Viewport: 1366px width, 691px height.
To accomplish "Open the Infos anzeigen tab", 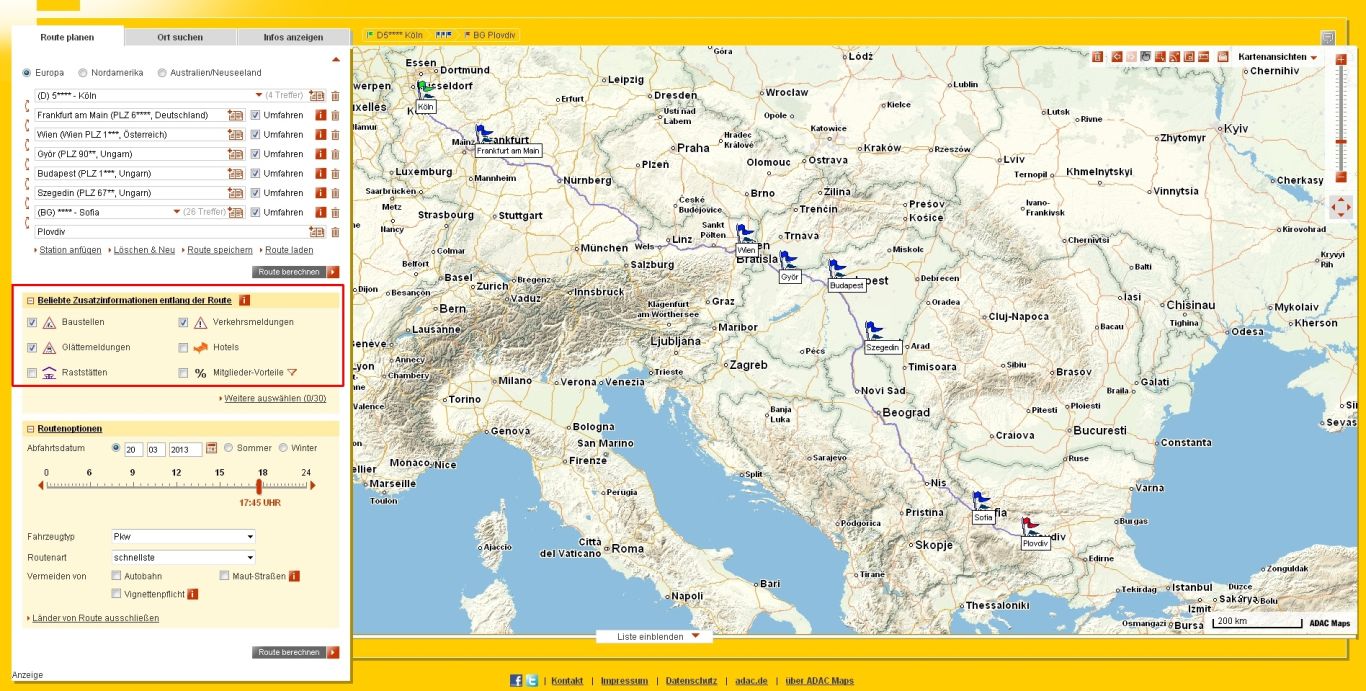I will pyautogui.click(x=293, y=38).
